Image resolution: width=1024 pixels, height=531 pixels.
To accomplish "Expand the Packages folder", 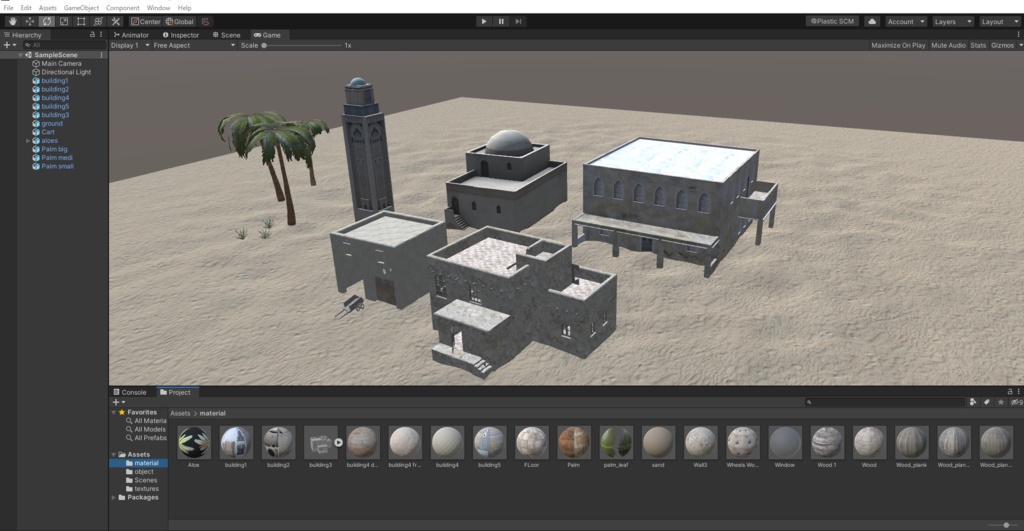I will click(114, 497).
